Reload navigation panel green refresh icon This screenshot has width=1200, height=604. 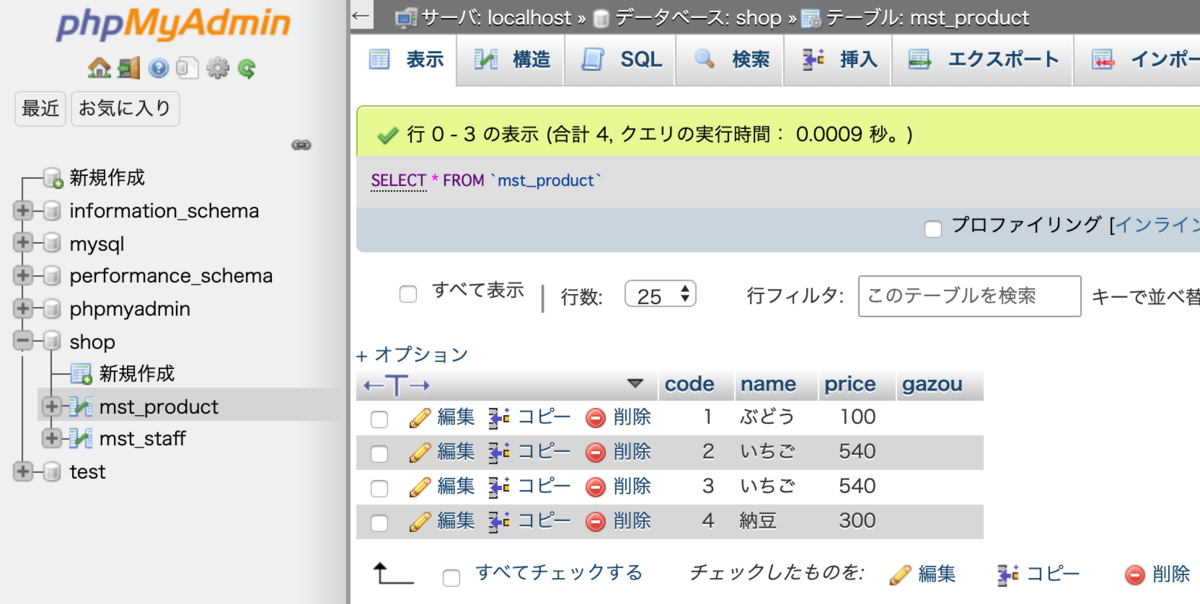pyautogui.click(x=246, y=68)
